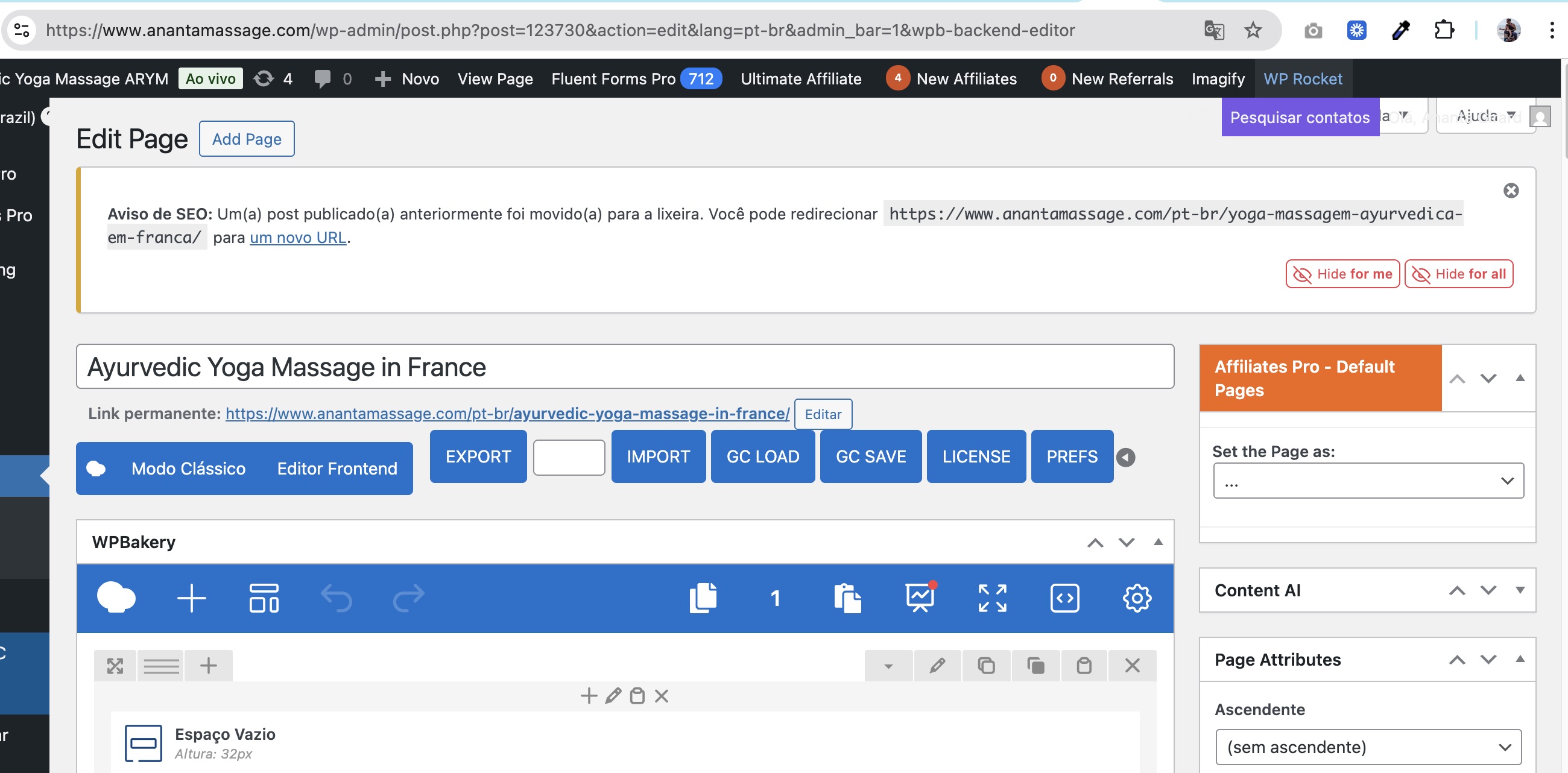Open Fluent Forms Pro admin bar menu
Screen dimensions: 1568x773
pos(613,78)
